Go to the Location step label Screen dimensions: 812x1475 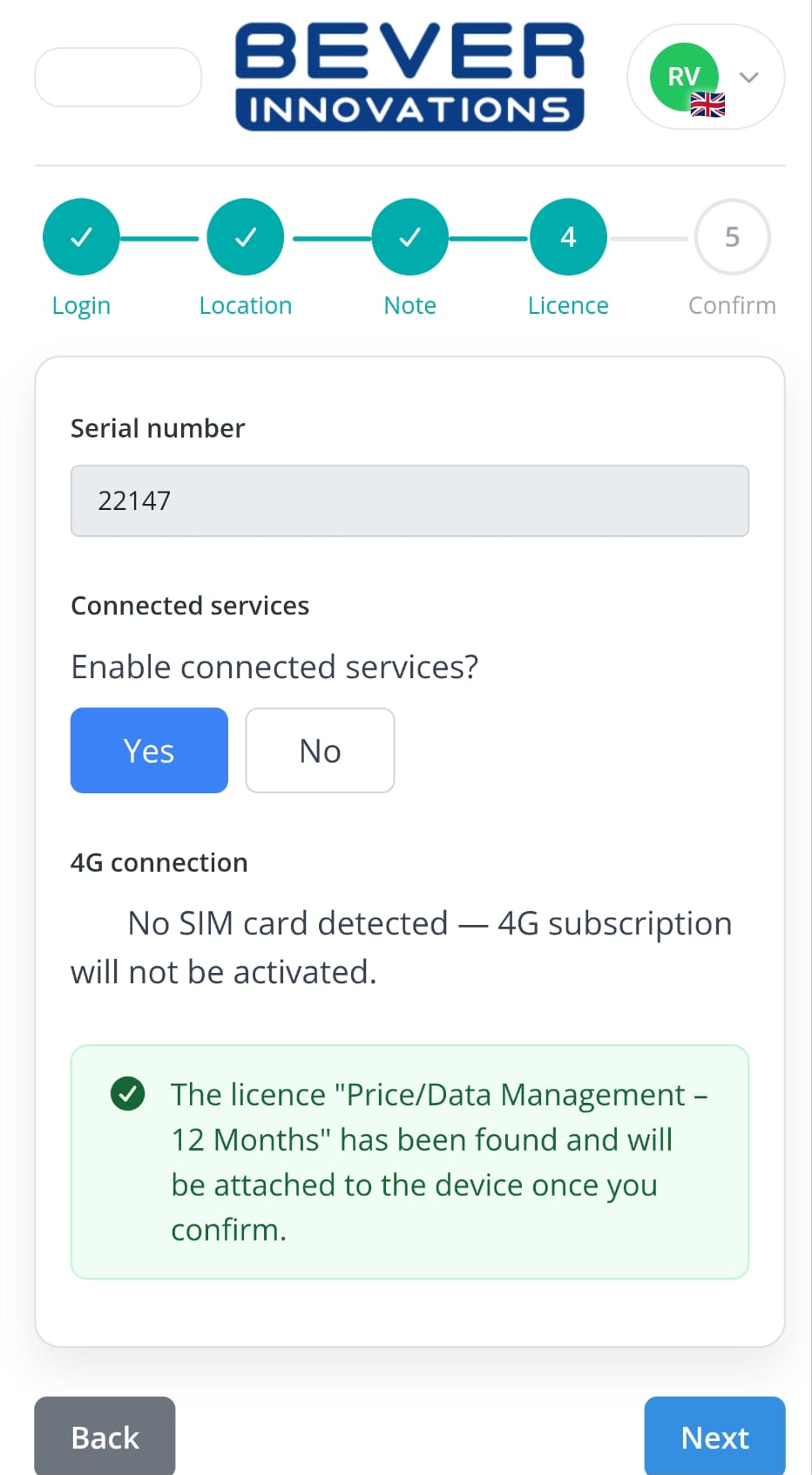[246, 306]
